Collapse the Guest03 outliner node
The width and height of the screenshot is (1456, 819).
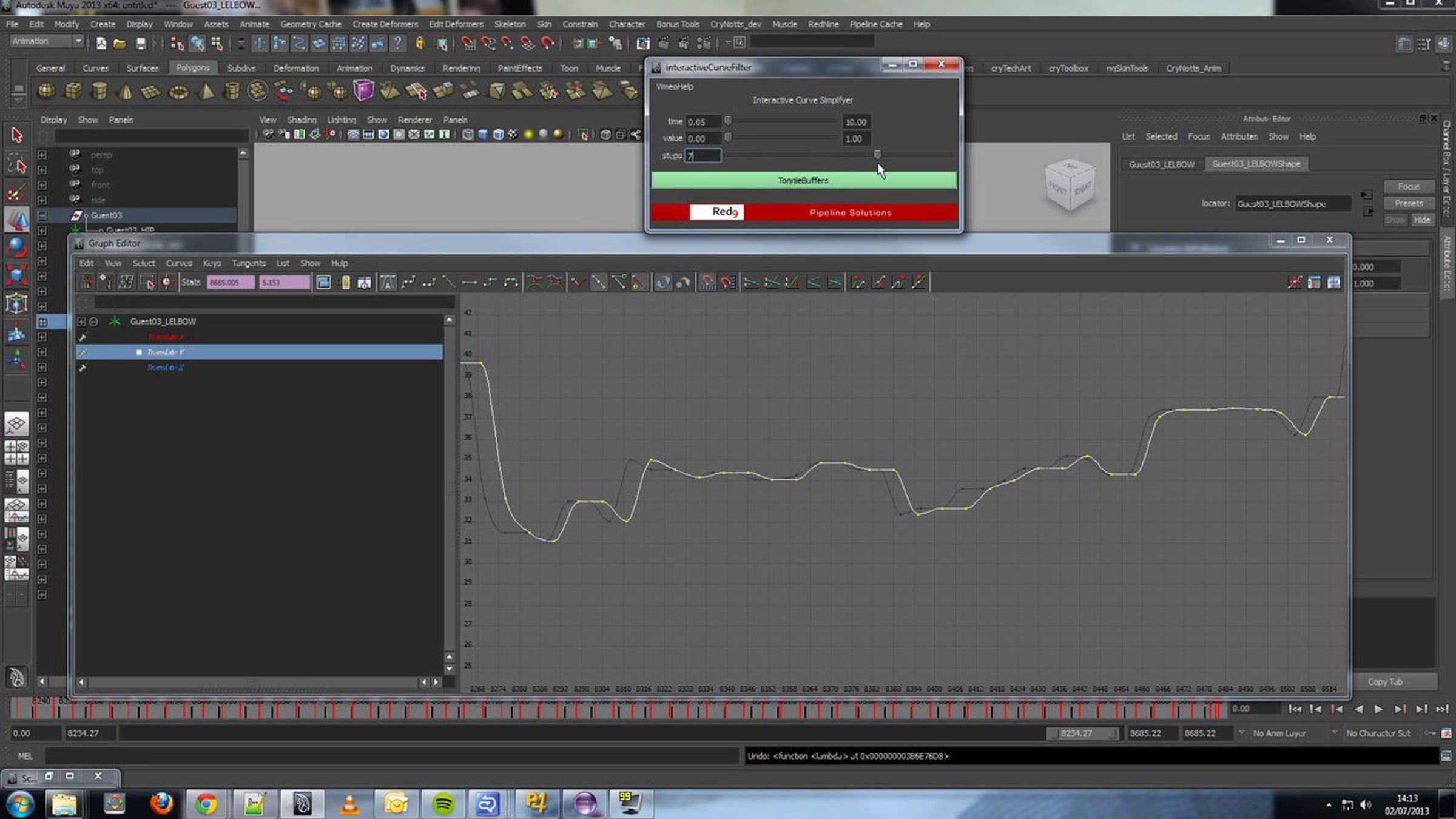(42, 215)
